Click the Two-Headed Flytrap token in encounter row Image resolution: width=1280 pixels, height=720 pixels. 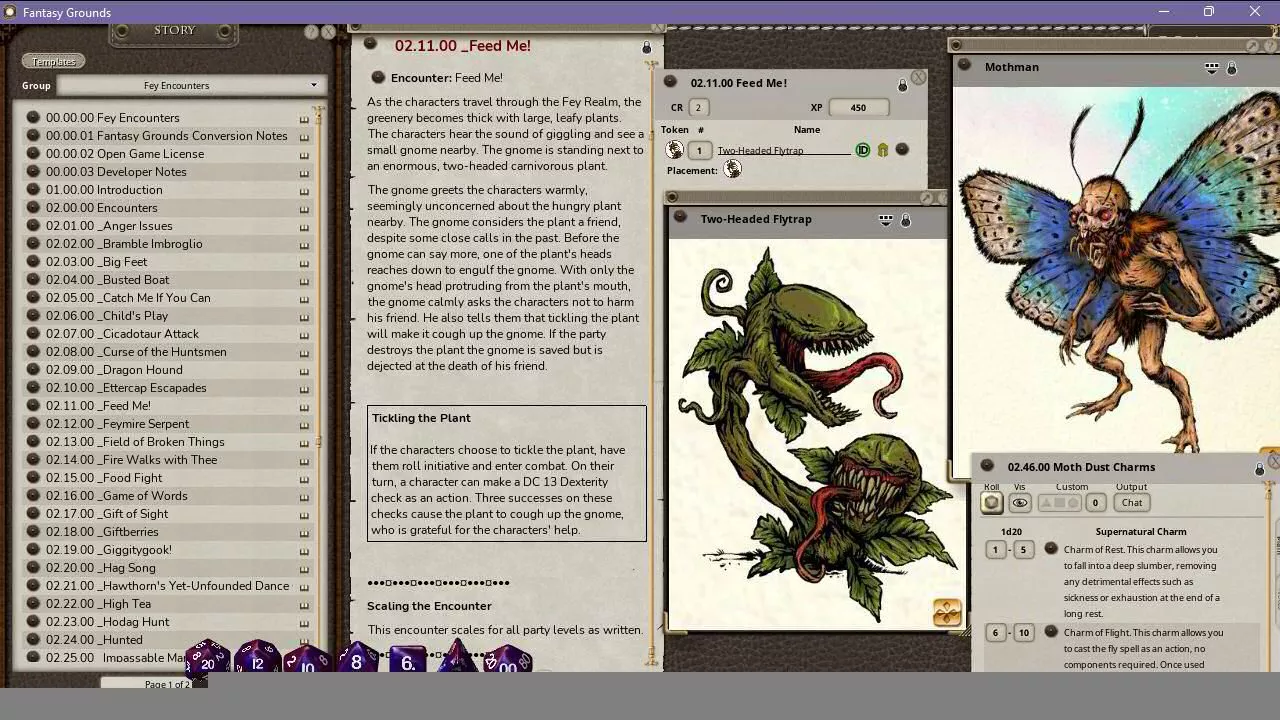point(675,150)
